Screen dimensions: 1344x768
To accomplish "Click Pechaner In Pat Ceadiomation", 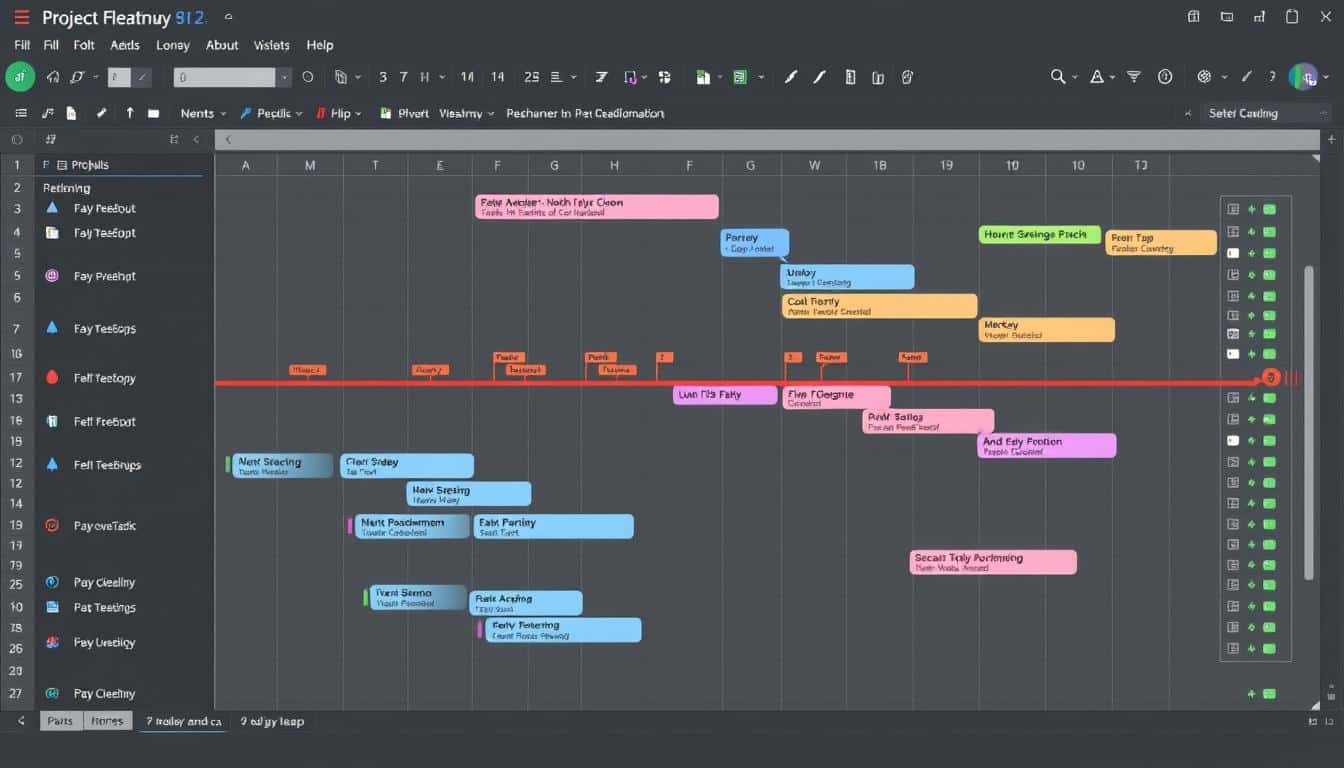I will tap(585, 114).
